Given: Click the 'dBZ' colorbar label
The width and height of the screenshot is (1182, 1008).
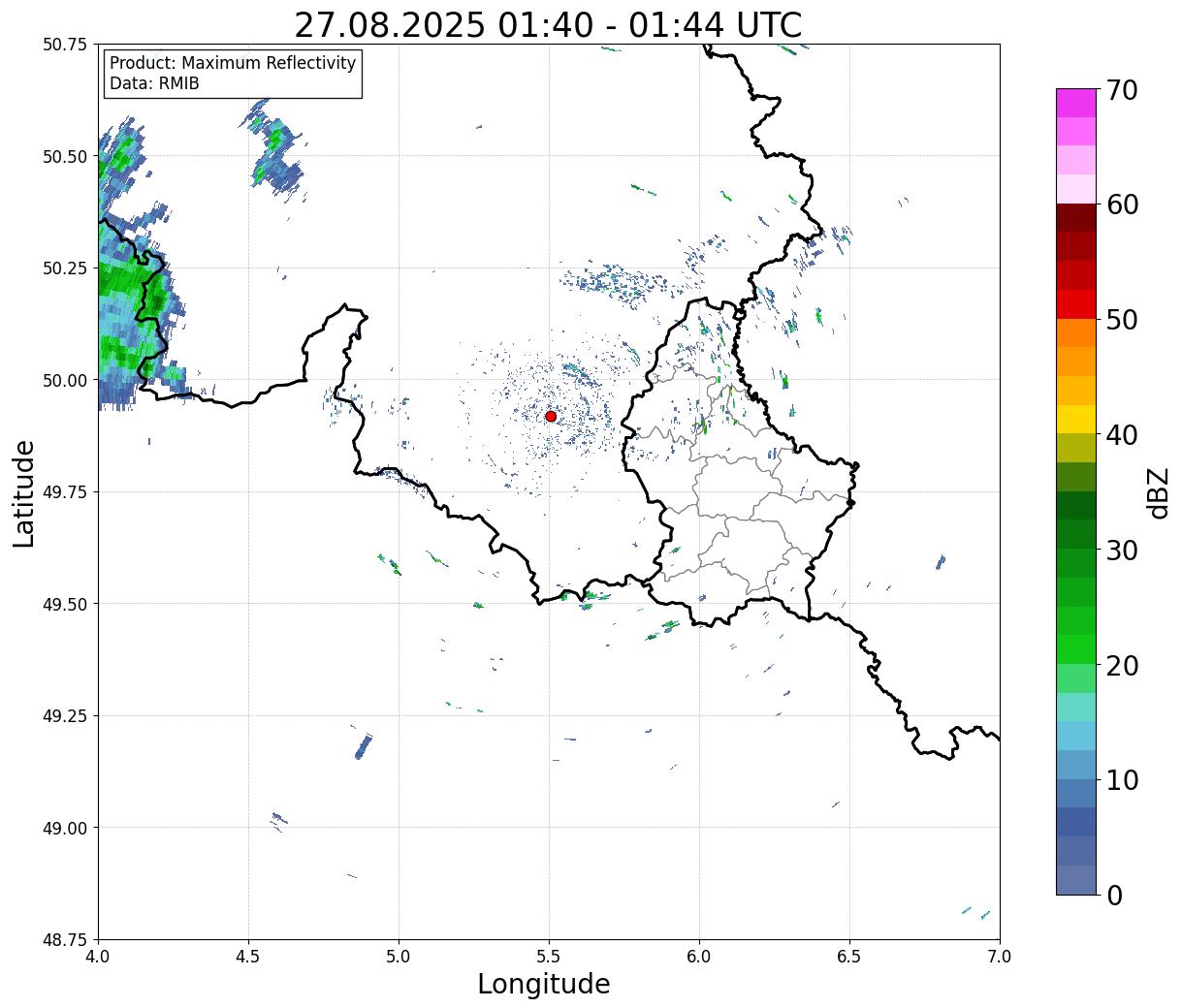Looking at the screenshot, I should click(x=1158, y=491).
